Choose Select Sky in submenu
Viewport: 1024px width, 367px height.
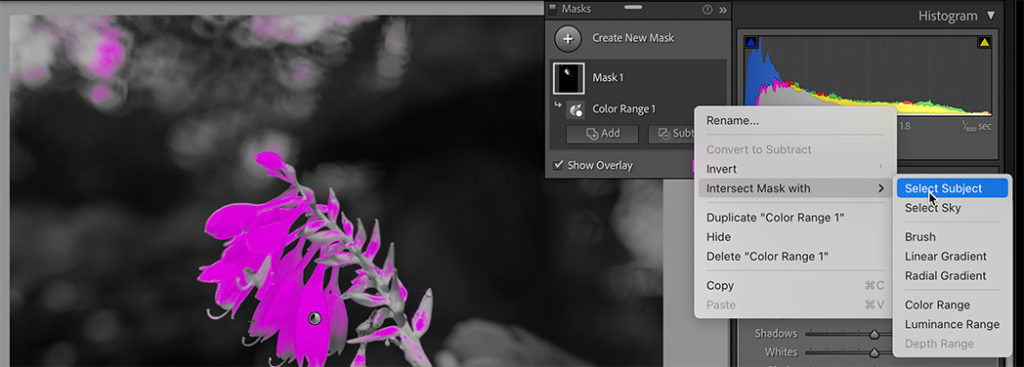[933, 208]
